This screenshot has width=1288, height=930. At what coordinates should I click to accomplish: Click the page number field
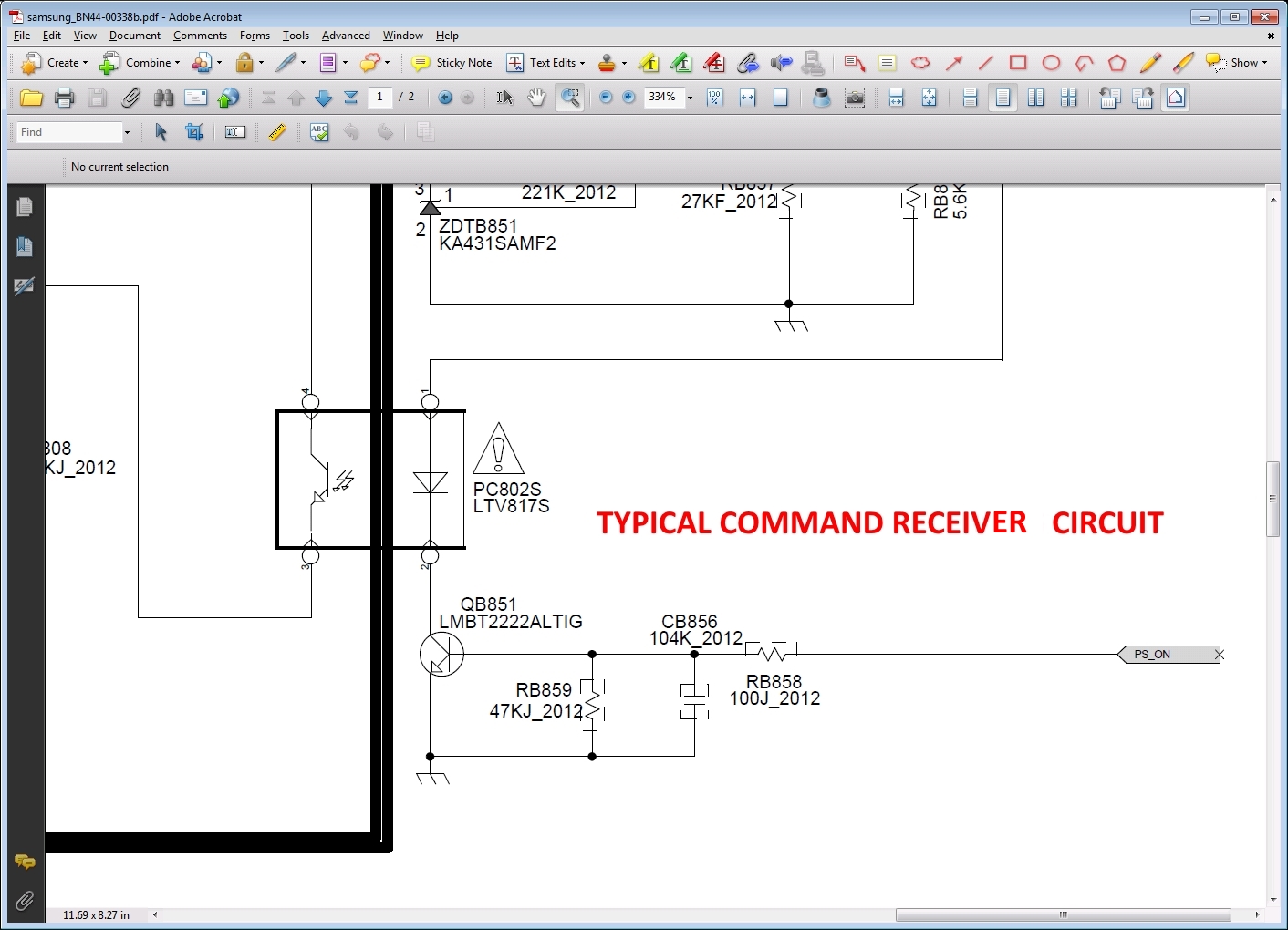pyautogui.click(x=380, y=97)
